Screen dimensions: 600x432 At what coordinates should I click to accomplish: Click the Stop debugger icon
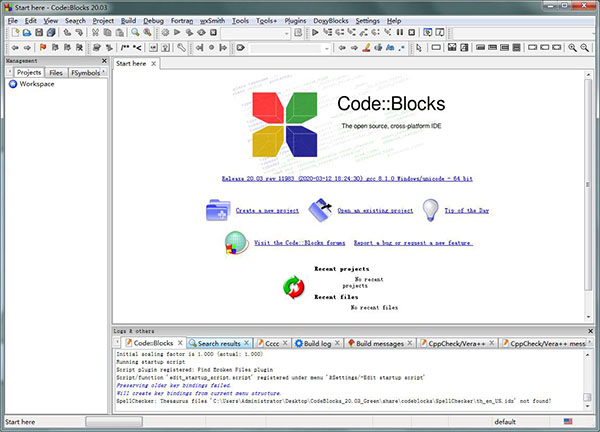(412, 33)
